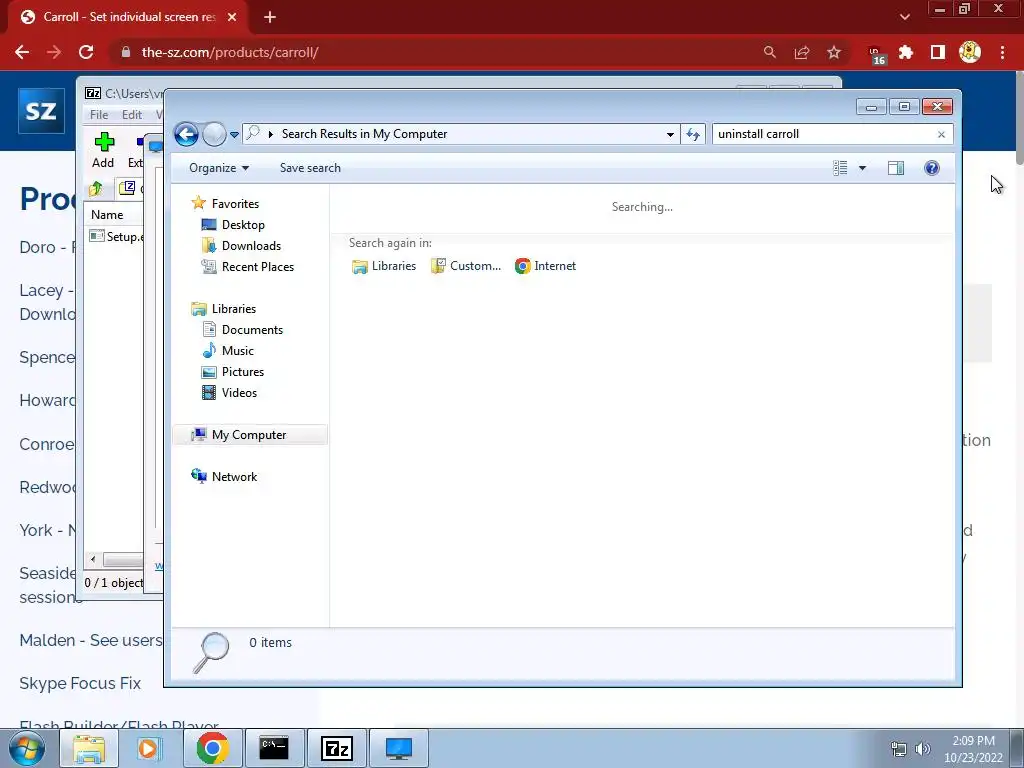Open Explorer help question mark icon
1024x768 pixels.
pyautogui.click(x=932, y=168)
